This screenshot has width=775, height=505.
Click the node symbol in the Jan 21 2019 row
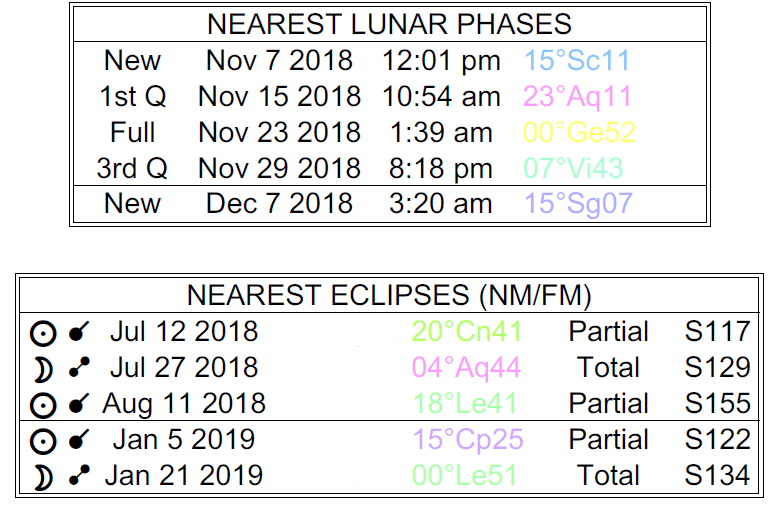point(78,476)
